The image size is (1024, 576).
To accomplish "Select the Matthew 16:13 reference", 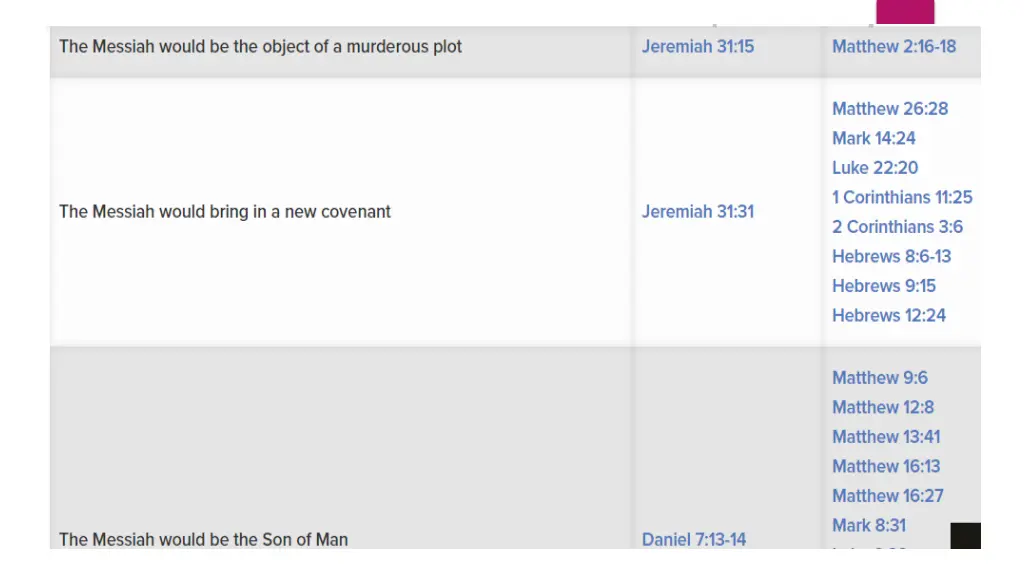I will pyautogui.click(x=886, y=466).
